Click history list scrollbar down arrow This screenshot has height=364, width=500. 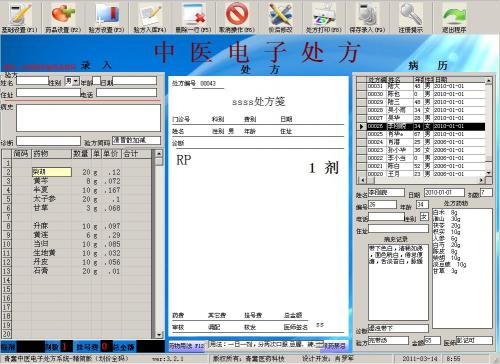(489, 173)
